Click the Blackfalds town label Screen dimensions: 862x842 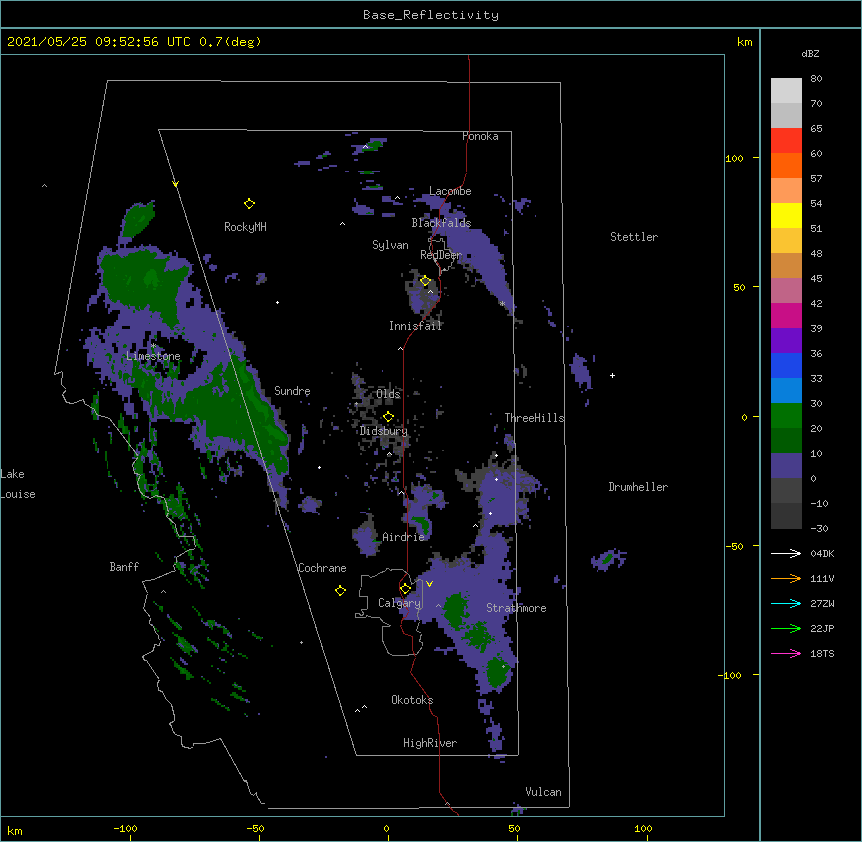441,223
